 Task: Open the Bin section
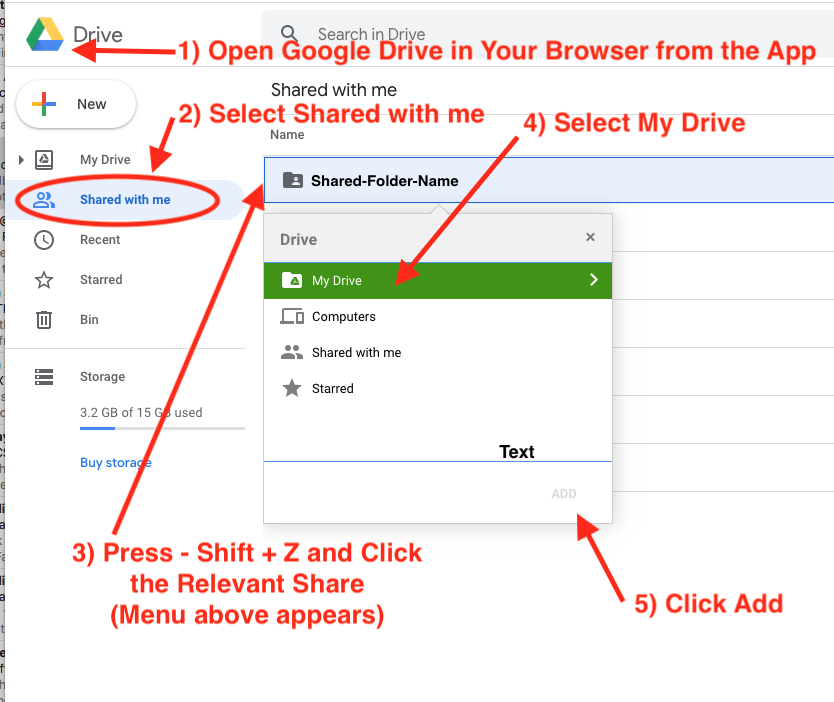[89, 320]
